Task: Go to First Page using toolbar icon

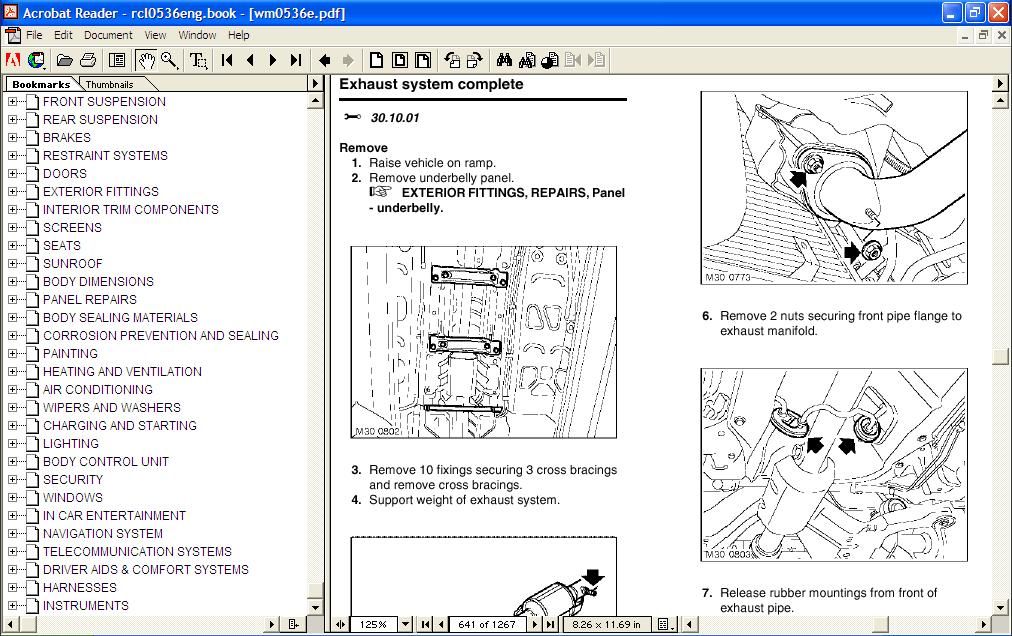Action: tap(227, 61)
